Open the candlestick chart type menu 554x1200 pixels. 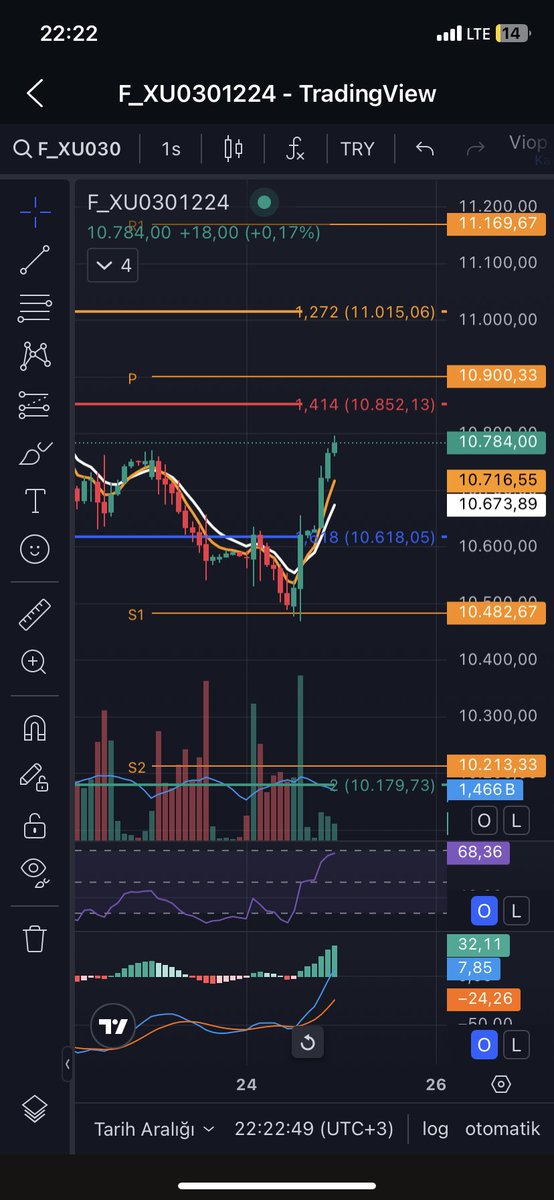pos(233,149)
